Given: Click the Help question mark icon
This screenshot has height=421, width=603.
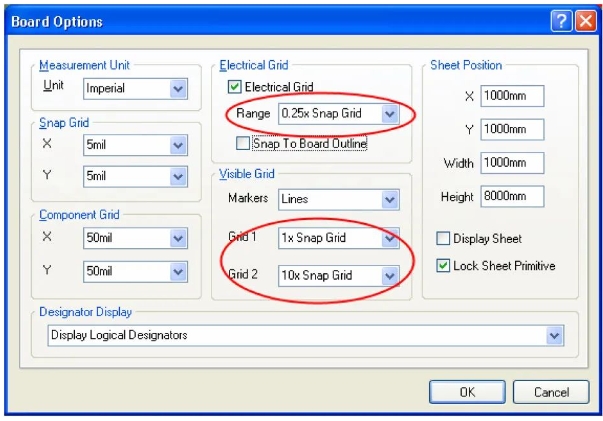Looking at the screenshot, I should [x=561, y=21].
